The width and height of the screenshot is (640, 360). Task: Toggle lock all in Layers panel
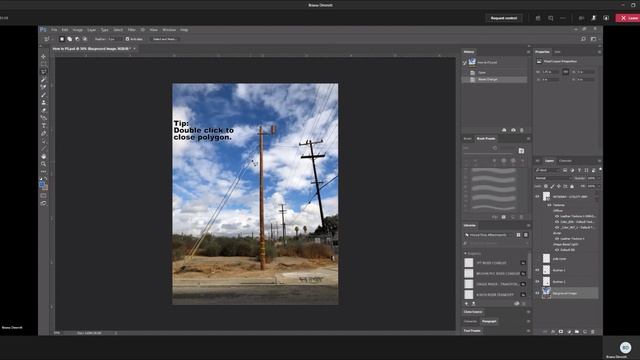point(572,187)
